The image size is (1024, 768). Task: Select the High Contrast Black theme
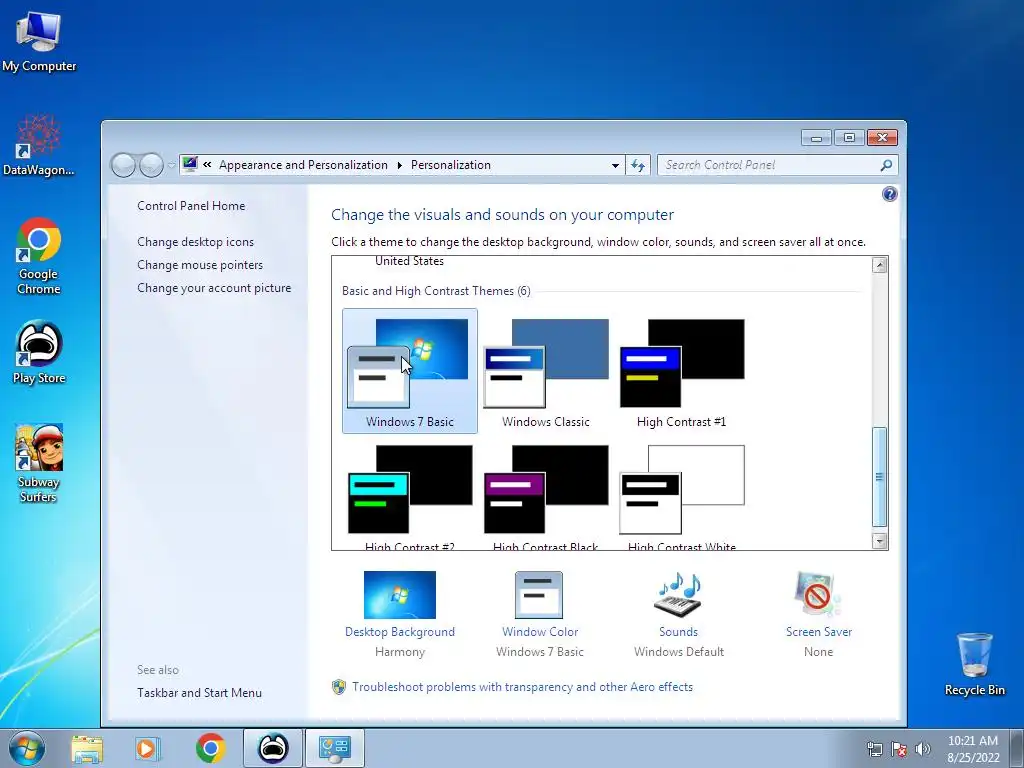point(546,496)
